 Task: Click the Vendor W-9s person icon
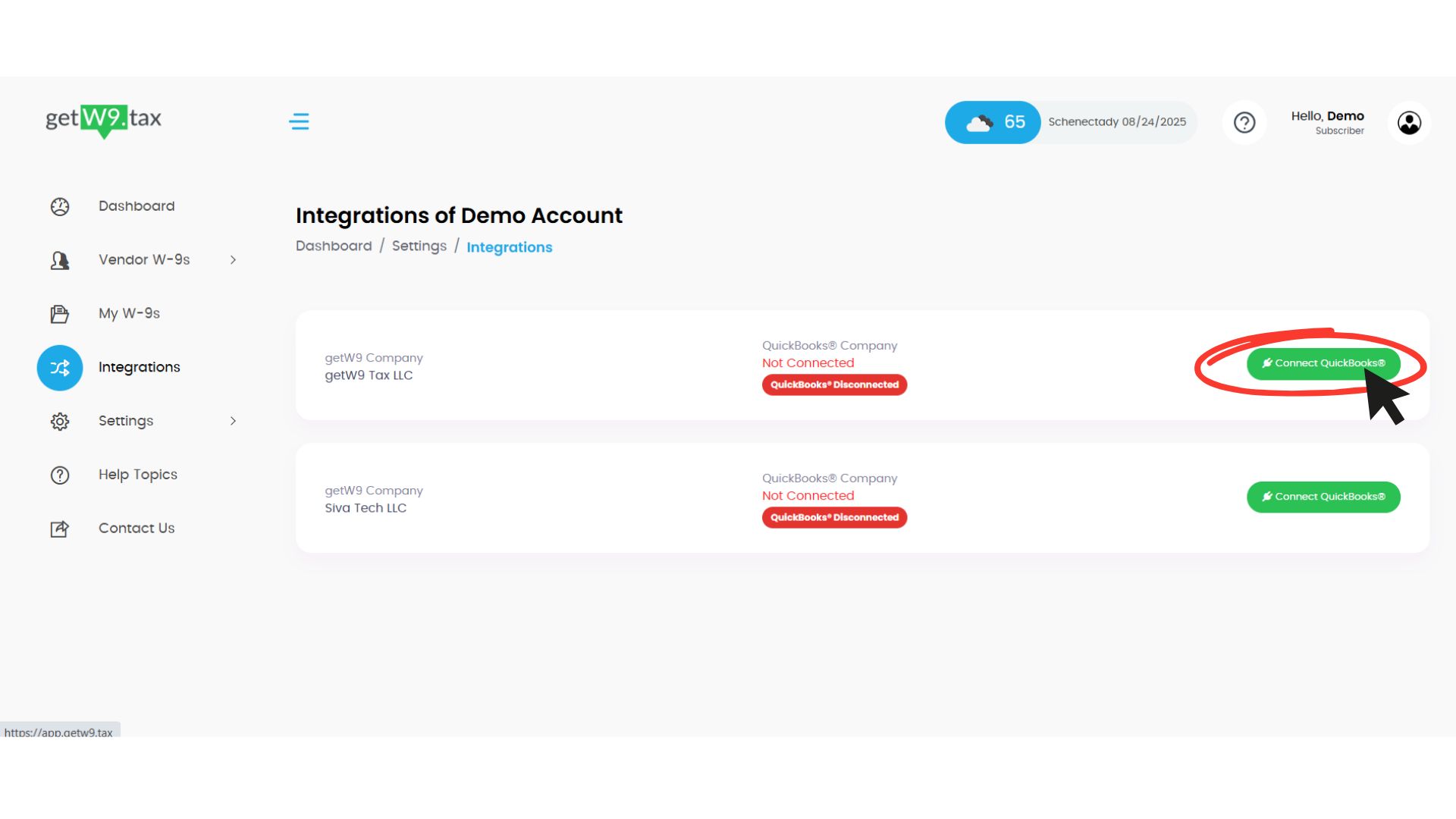(60, 260)
